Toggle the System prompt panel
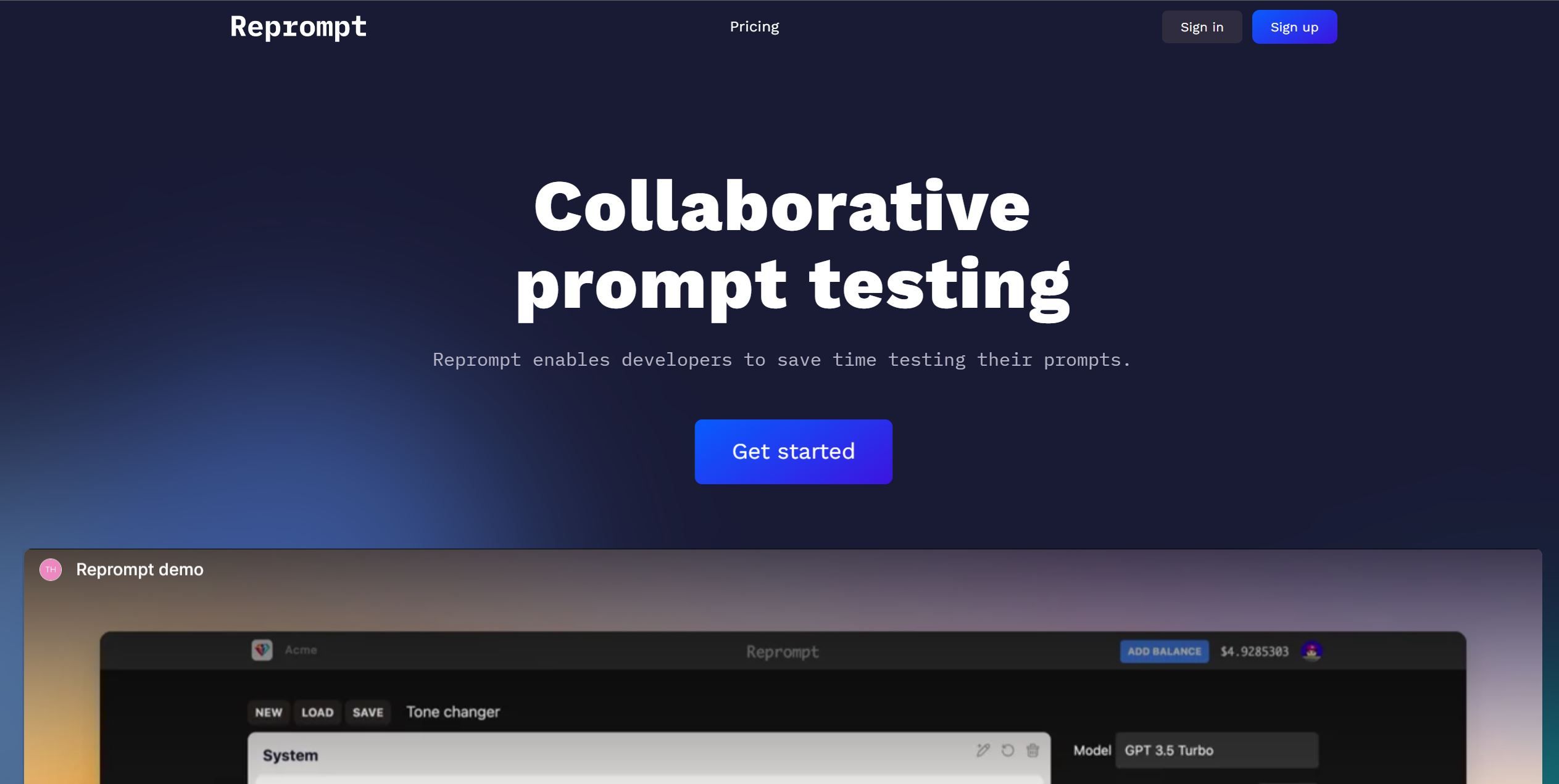 click(x=289, y=754)
